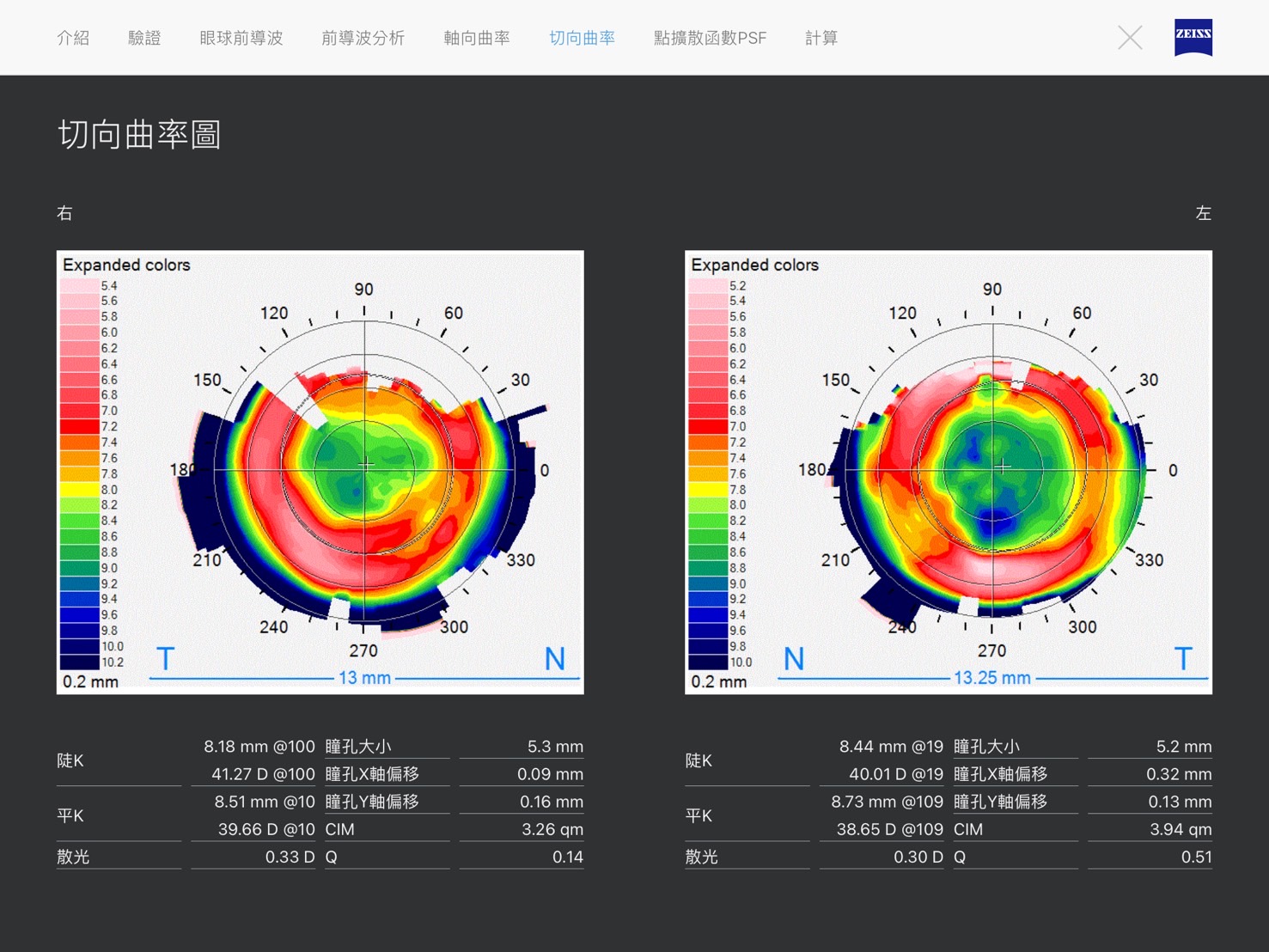
Task: Click right eye CIM value 3.26 qm
Action: click(552, 829)
